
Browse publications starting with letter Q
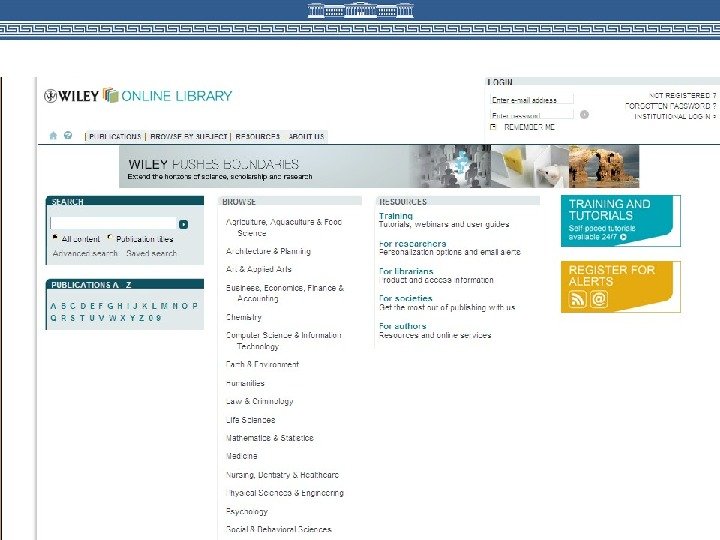click(53, 318)
